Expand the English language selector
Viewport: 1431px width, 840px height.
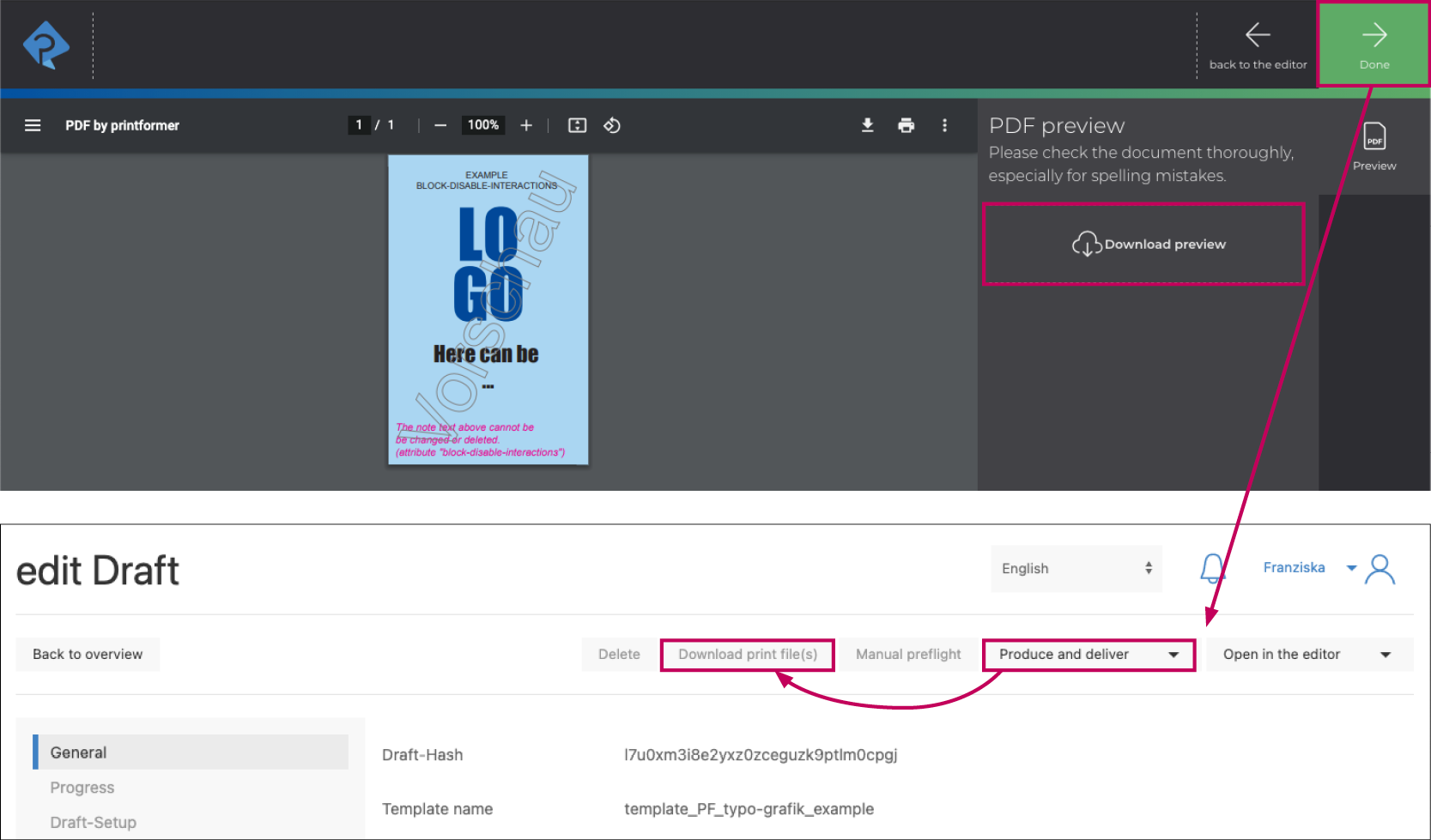(x=1076, y=568)
